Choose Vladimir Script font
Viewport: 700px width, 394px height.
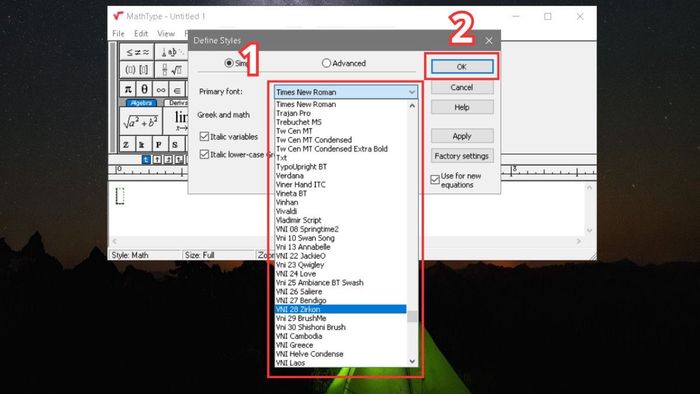click(341, 220)
